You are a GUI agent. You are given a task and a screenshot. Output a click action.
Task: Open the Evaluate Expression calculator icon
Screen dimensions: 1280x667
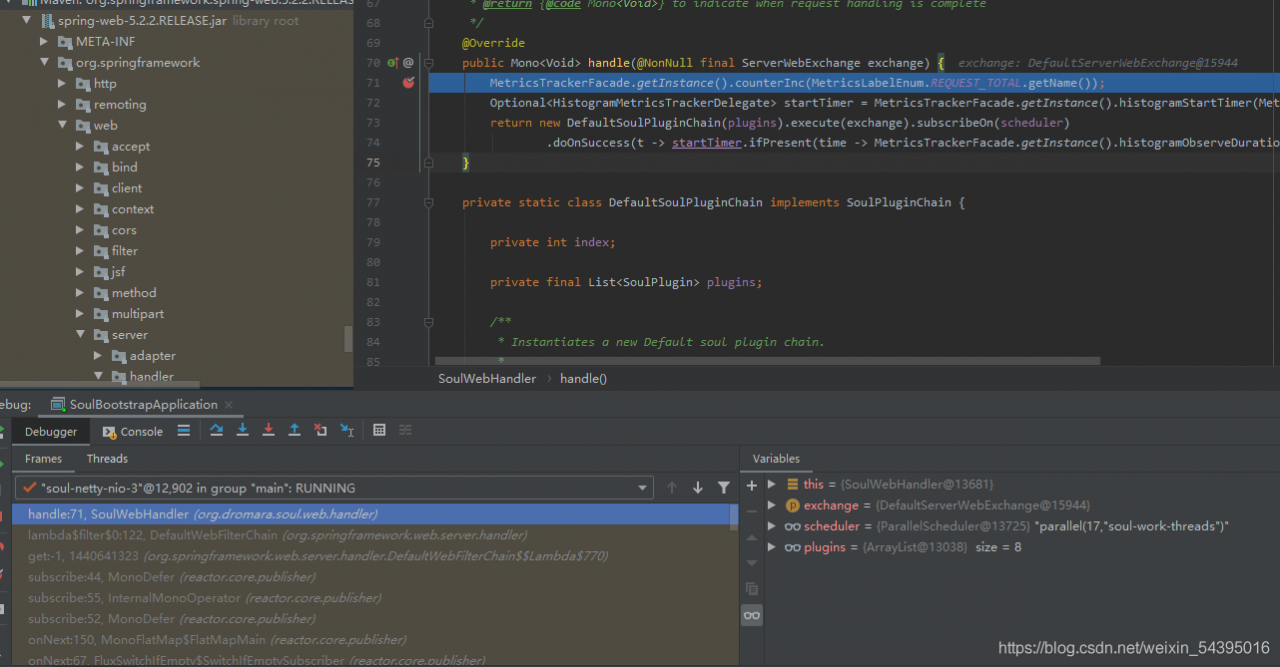click(379, 430)
